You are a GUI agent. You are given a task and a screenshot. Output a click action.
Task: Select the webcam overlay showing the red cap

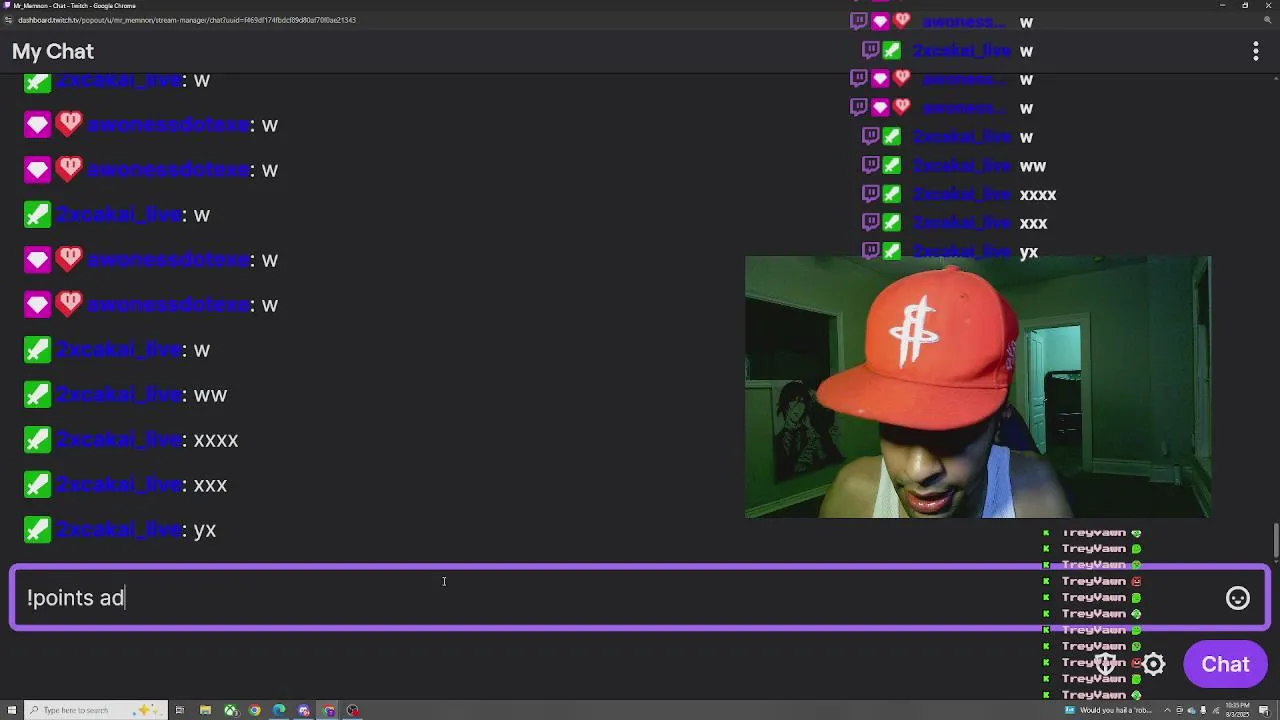pos(978,387)
